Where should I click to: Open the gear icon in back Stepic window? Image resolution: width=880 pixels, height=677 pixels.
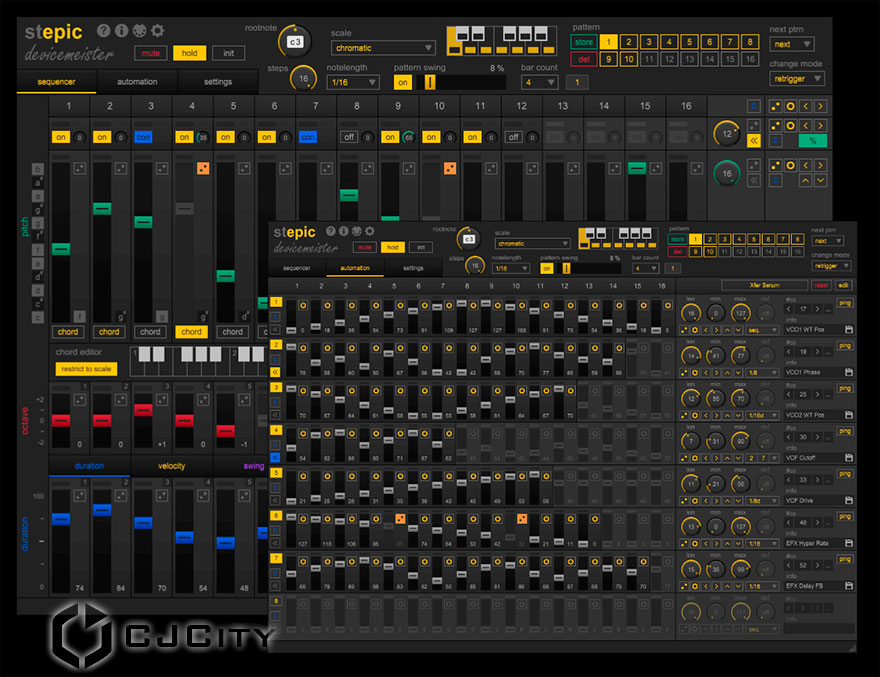tap(158, 30)
